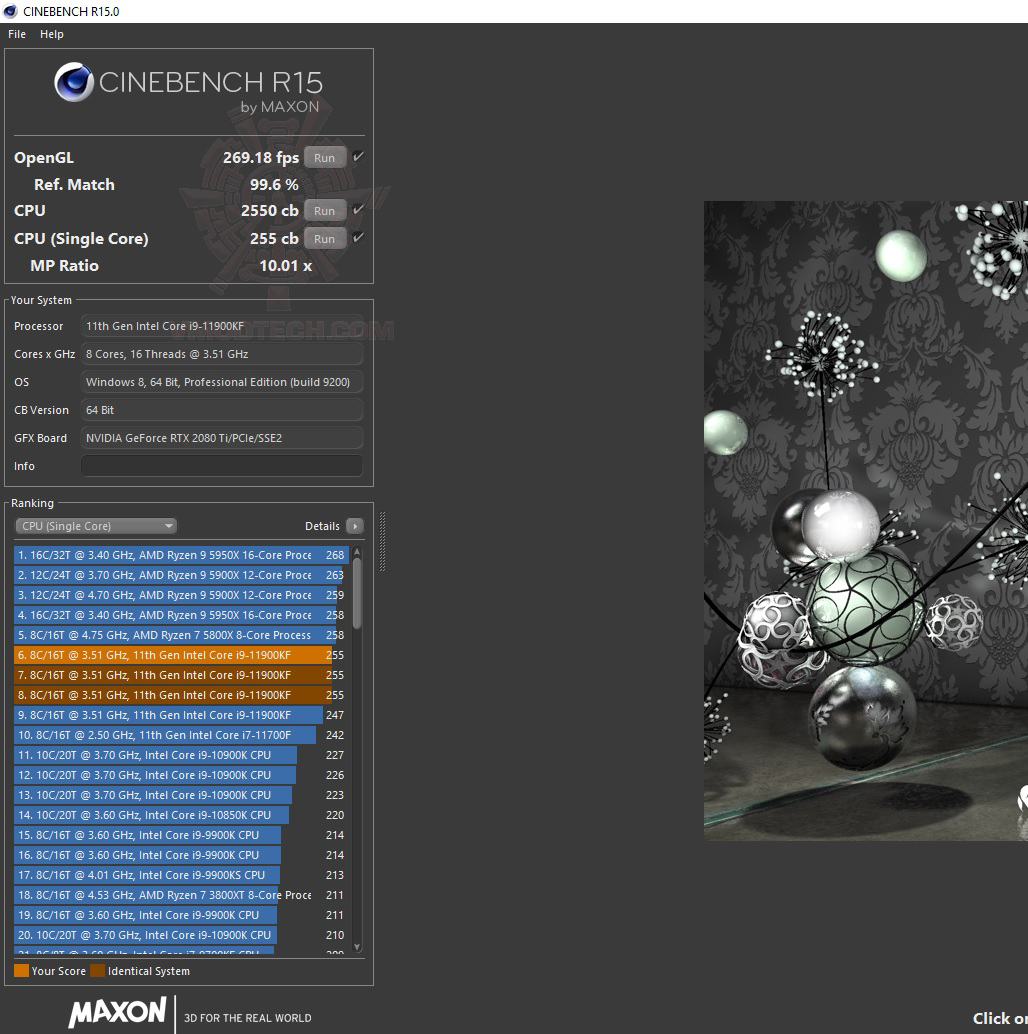Click the OpenGL 269.18 fps score
This screenshot has width=1028, height=1034.
[x=260, y=158]
